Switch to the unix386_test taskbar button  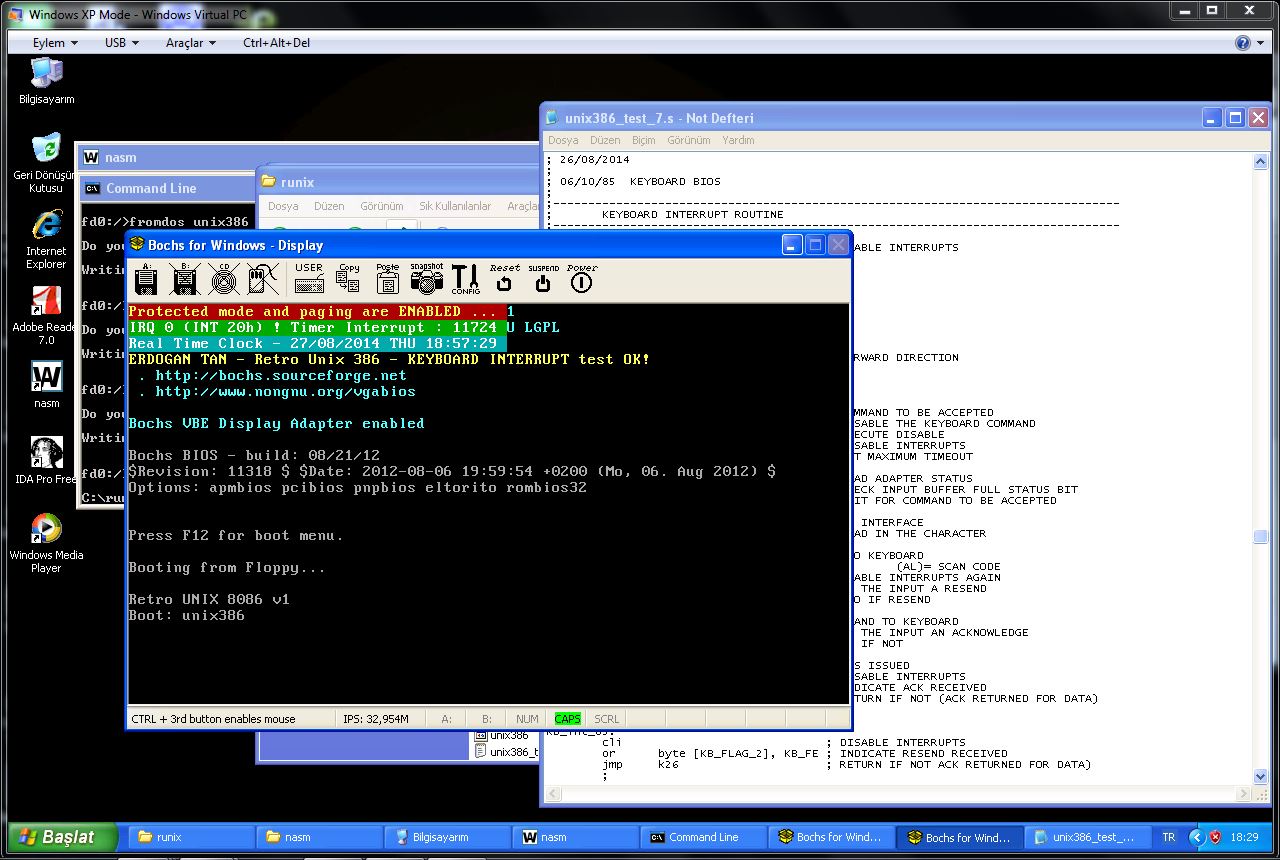pos(1087,837)
